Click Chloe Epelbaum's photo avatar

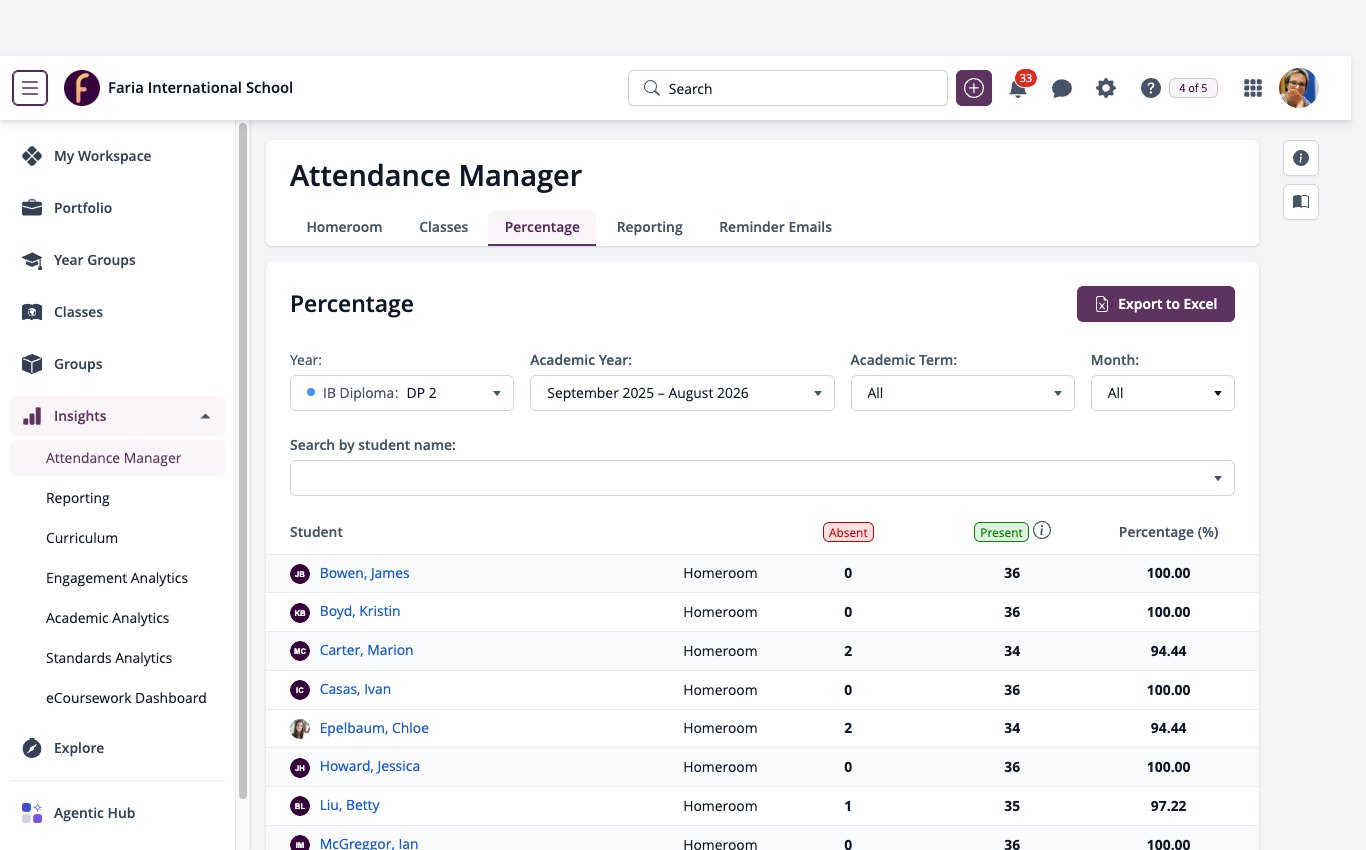click(300, 728)
